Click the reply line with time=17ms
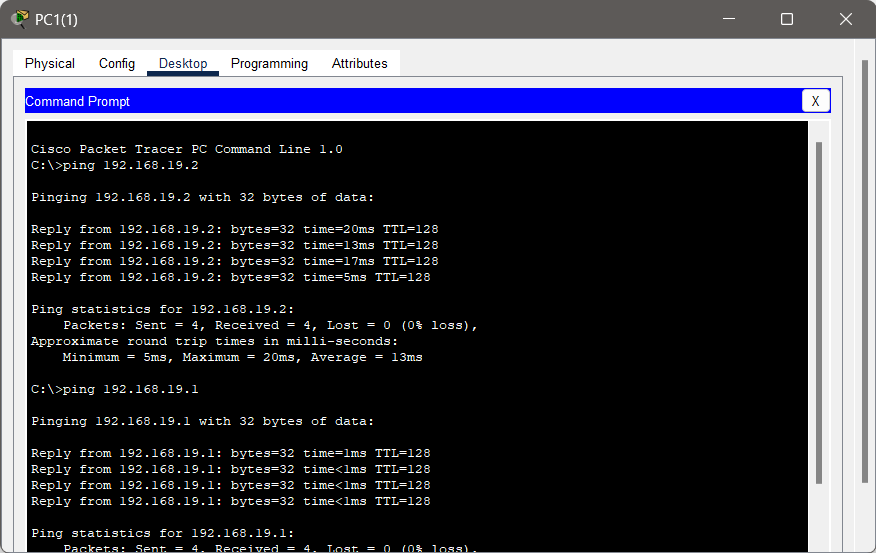 (x=235, y=261)
